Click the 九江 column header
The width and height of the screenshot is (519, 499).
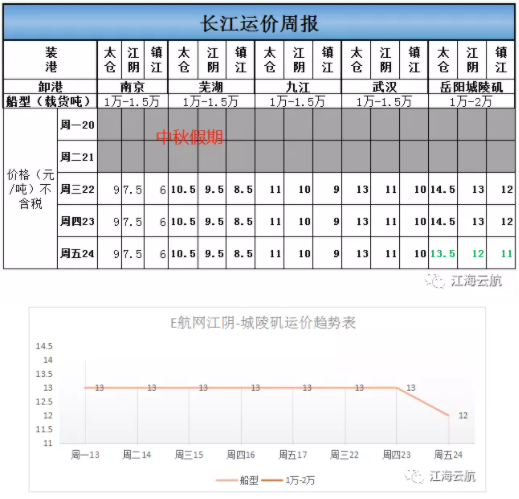point(298,87)
